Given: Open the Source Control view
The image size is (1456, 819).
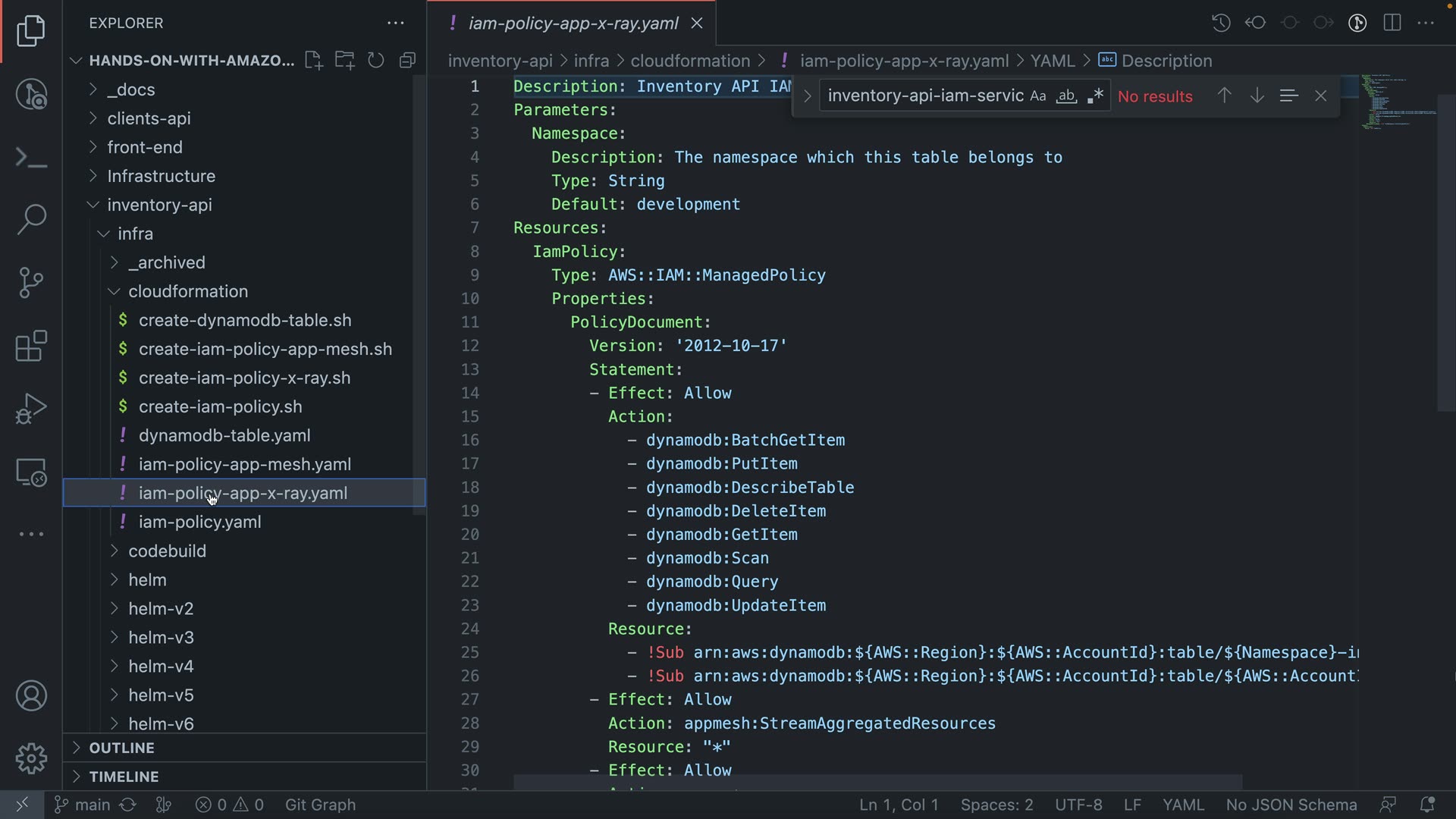Looking at the screenshot, I should [31, 283].
